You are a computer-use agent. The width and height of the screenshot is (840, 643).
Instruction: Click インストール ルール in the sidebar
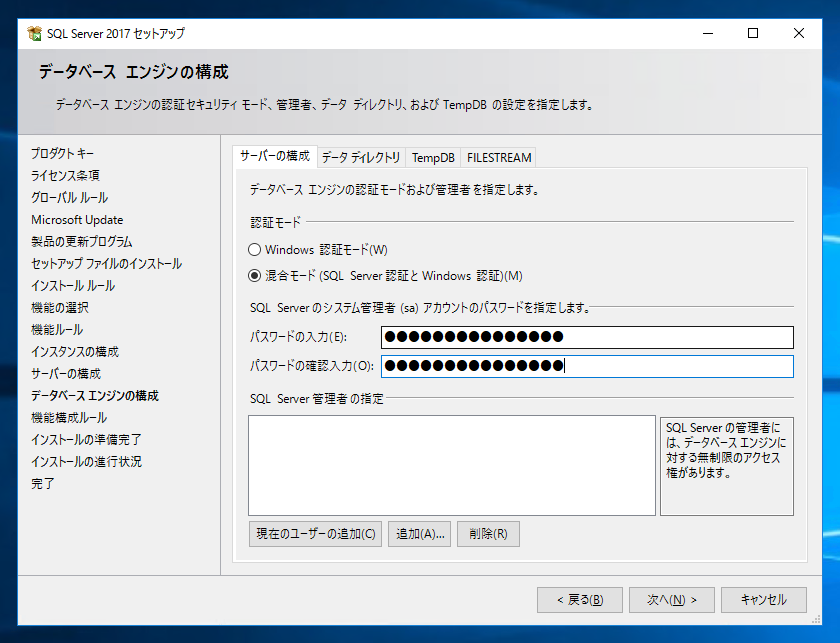(x=73, y=286)
